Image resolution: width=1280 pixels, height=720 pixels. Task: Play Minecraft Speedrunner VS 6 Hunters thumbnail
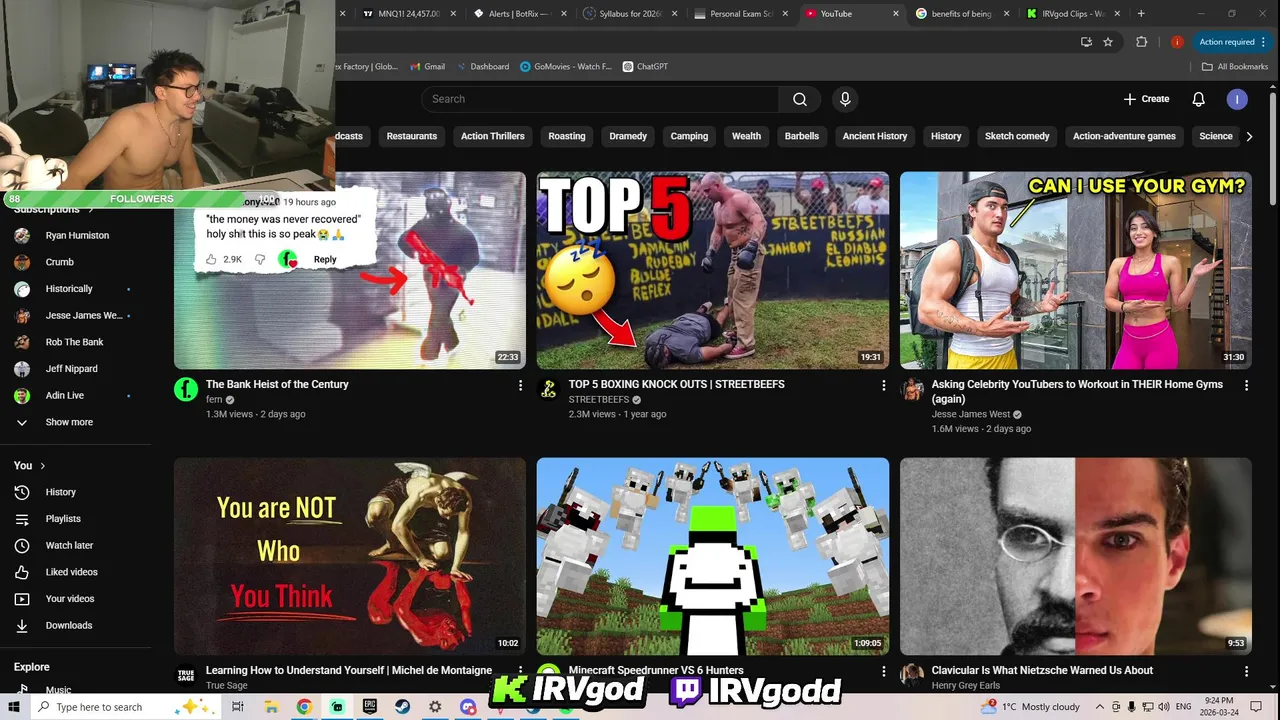pos(712,556)
